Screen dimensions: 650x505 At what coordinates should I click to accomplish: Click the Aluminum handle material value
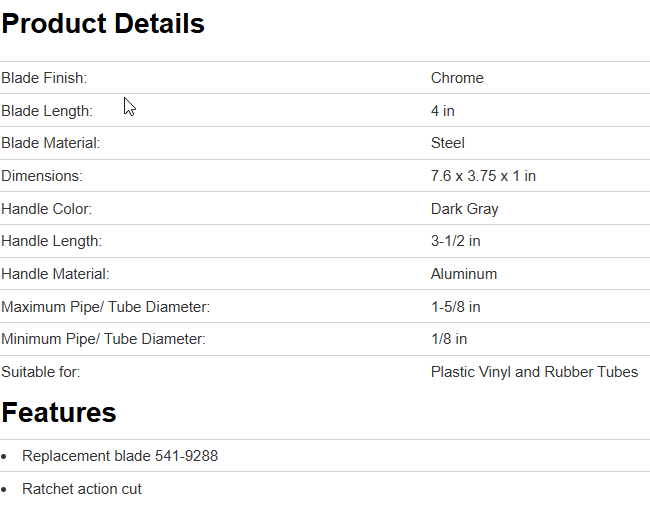pyautogui.click(x=464, y=274)
